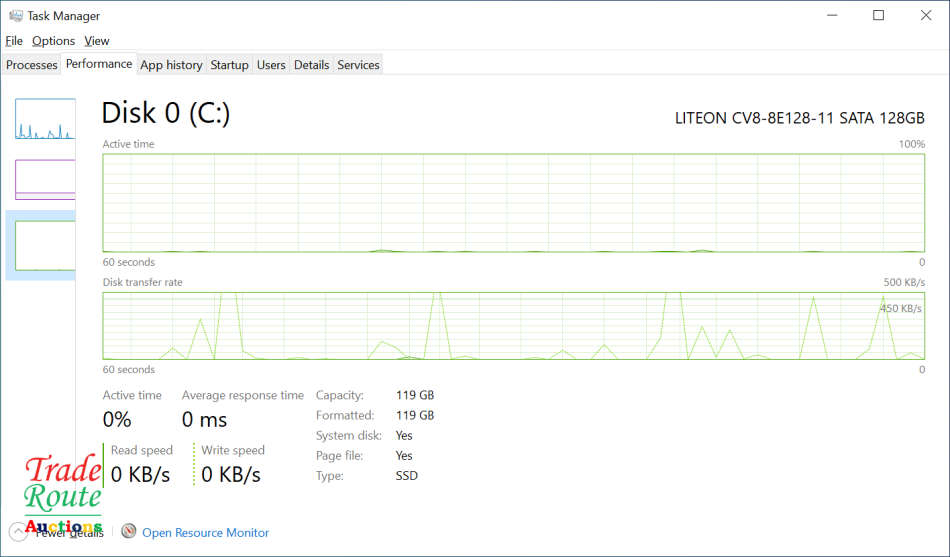This screenshot has width=950, height=557.
Task: Click inside the Active time graph
Action: [x=513, y=203]
